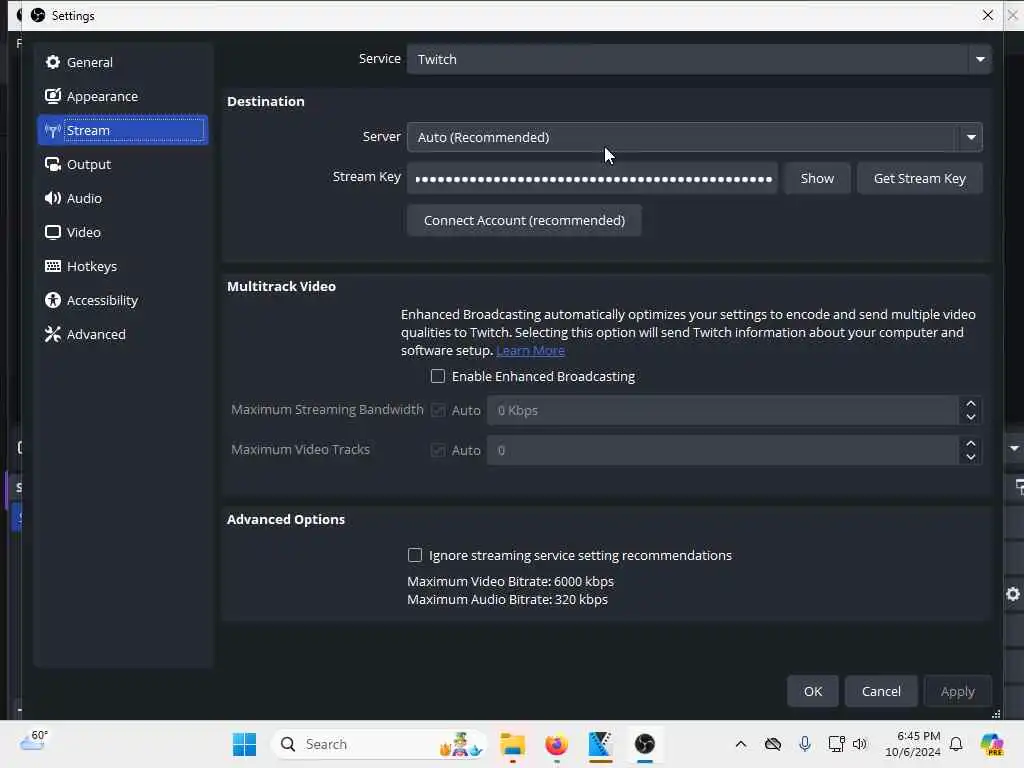Expand the Server dropdown Auto (Recommended)

(x=694, y=137)
